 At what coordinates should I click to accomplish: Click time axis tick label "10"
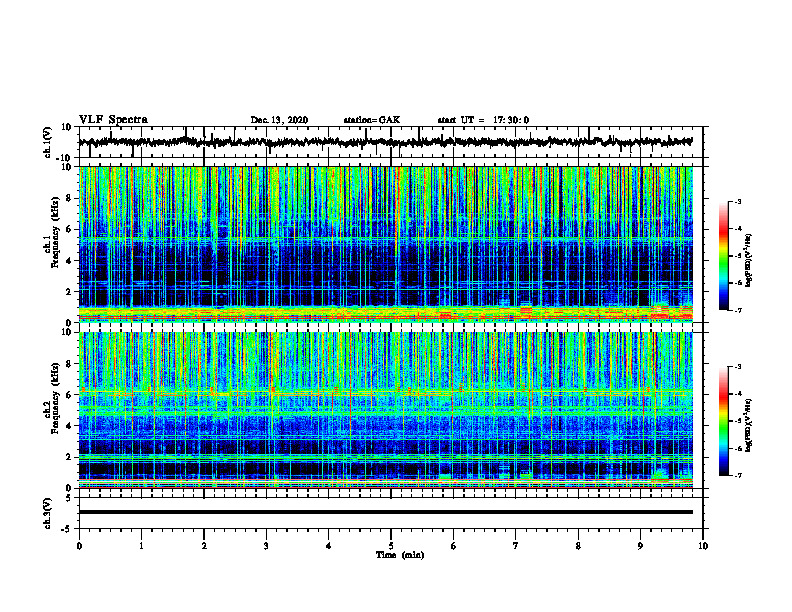(x=703, y=546)
